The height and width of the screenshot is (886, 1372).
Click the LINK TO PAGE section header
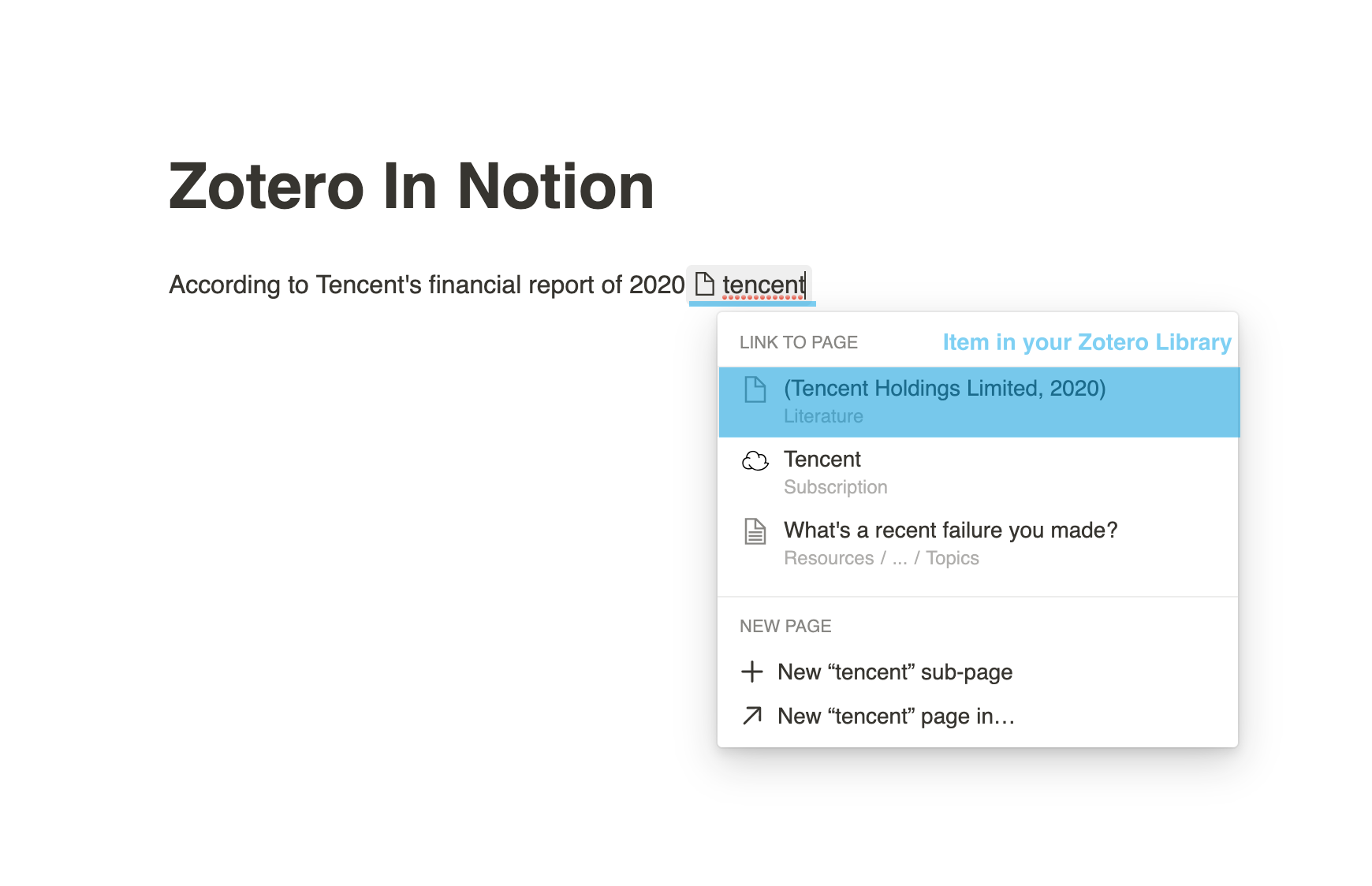[798, 342]
